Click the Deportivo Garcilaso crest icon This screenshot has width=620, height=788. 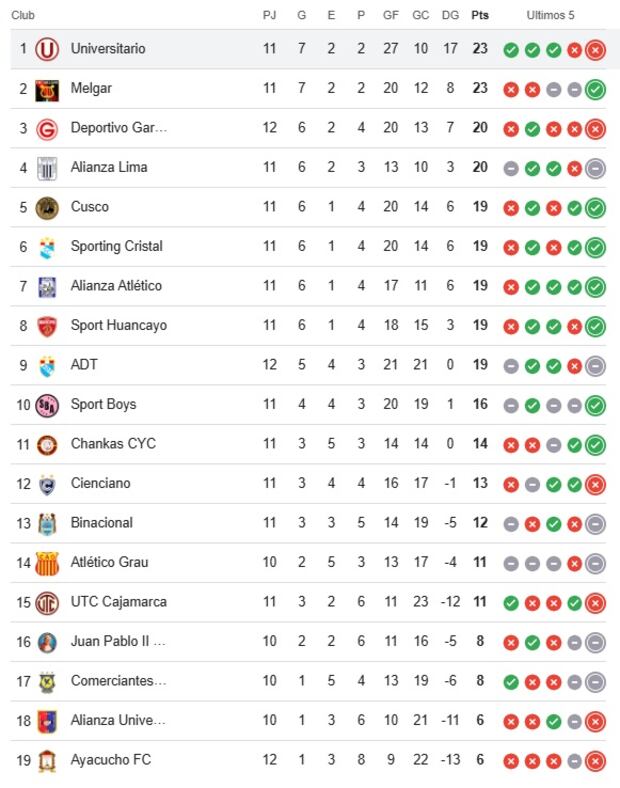click(47, 128)
